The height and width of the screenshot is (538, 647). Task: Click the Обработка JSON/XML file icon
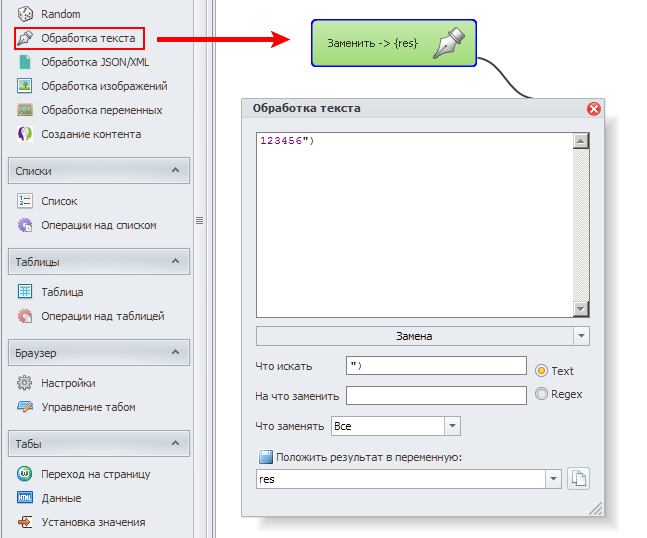click(25, 62)
